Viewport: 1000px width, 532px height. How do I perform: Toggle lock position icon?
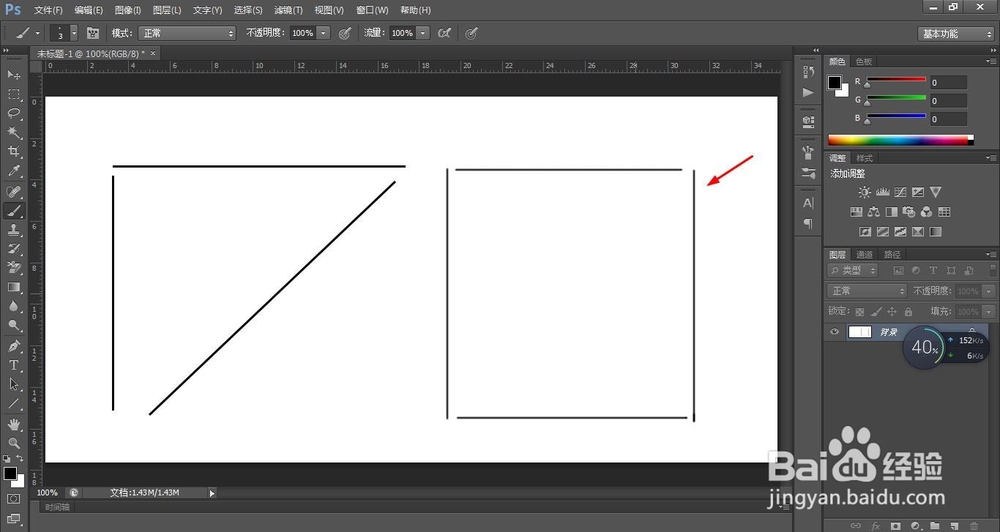pos(892,311)
